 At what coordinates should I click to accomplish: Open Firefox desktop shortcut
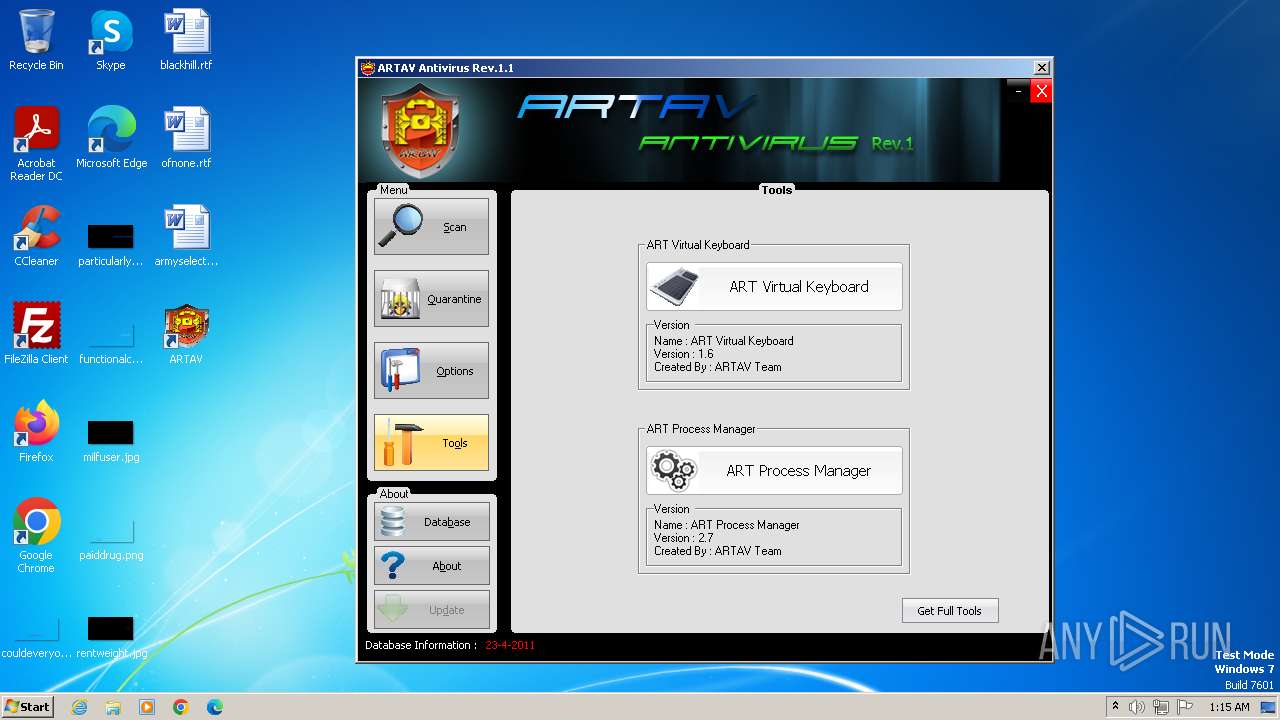36,432
